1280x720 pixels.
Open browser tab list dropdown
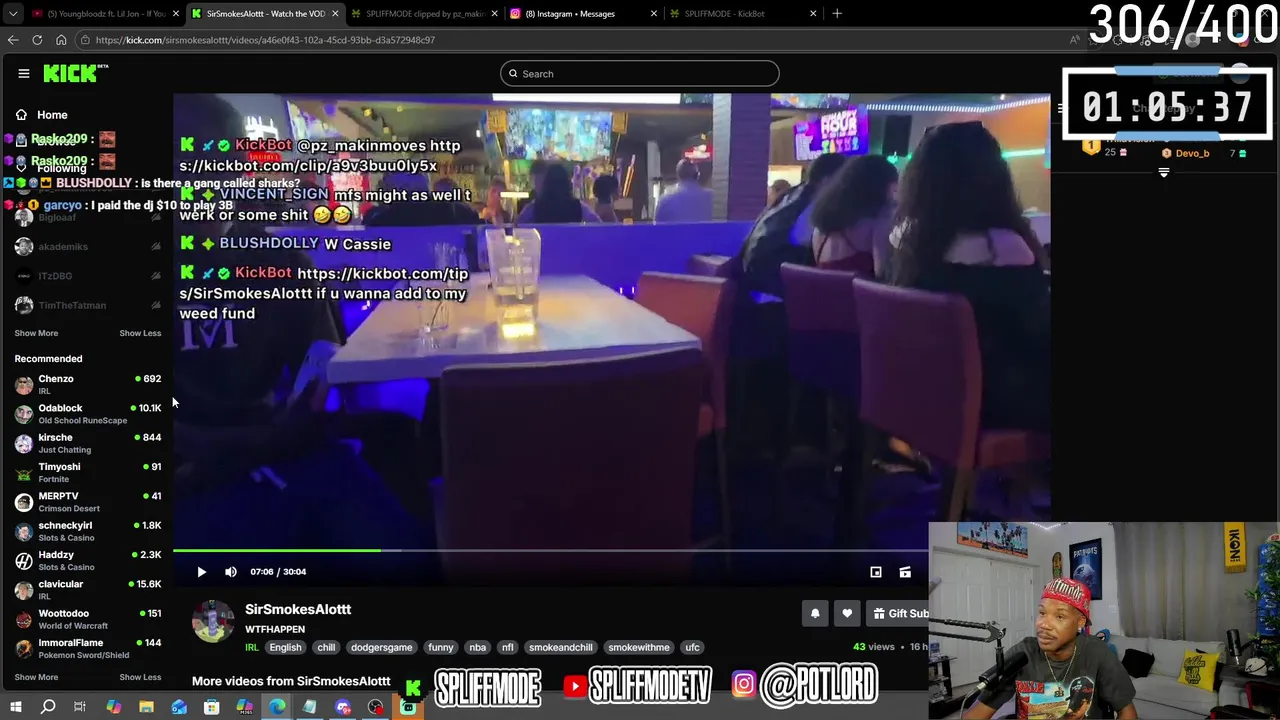coord(11,14)
